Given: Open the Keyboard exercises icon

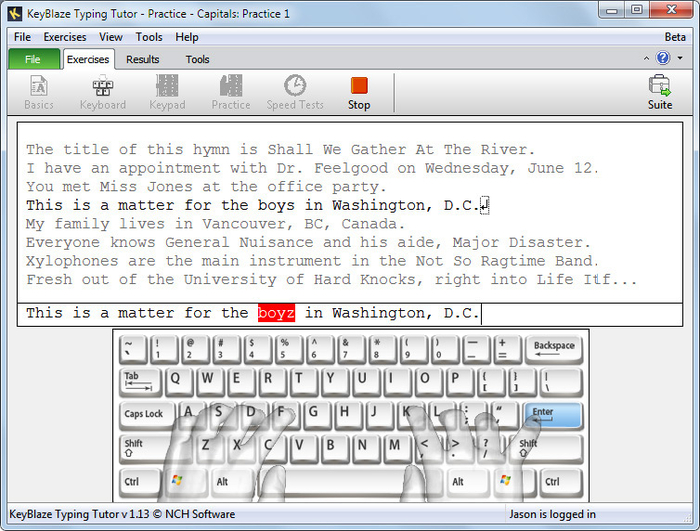Looking at the screenshot, I should (x=103, y=92).
